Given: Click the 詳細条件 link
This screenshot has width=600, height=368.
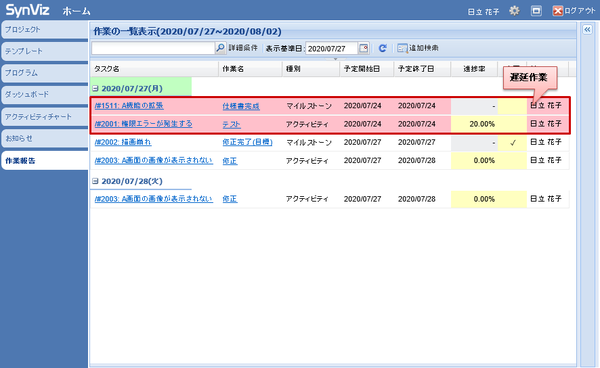Looking at the screenshot, I should point(243,48).
